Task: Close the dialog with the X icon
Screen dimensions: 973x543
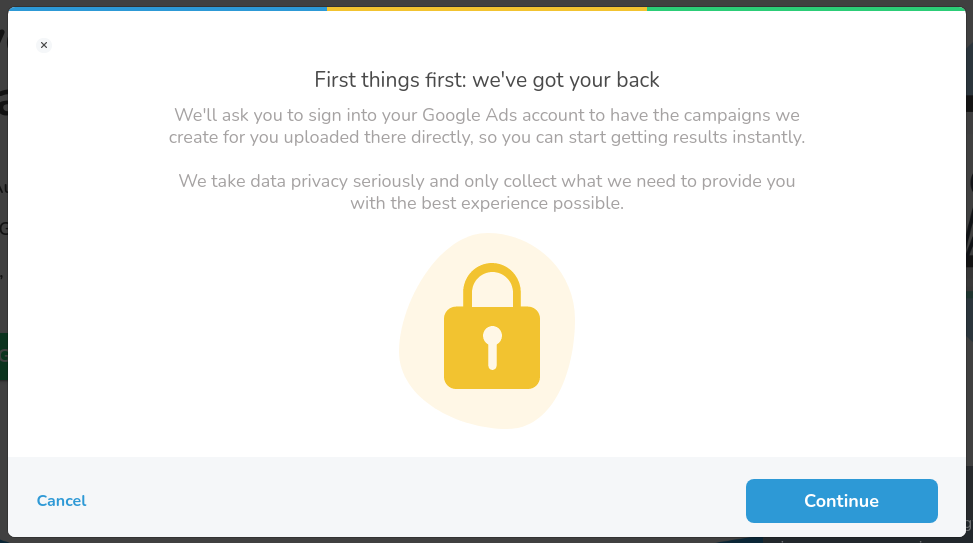Action: point(43,45)
